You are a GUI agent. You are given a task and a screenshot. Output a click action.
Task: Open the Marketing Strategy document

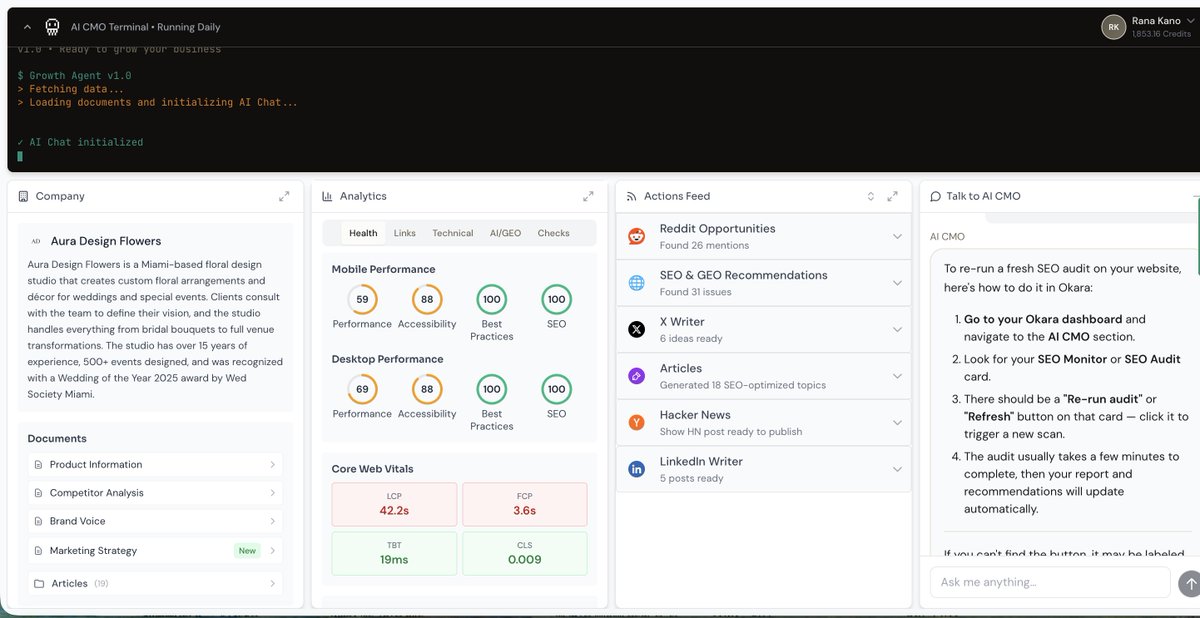(155, 551)
